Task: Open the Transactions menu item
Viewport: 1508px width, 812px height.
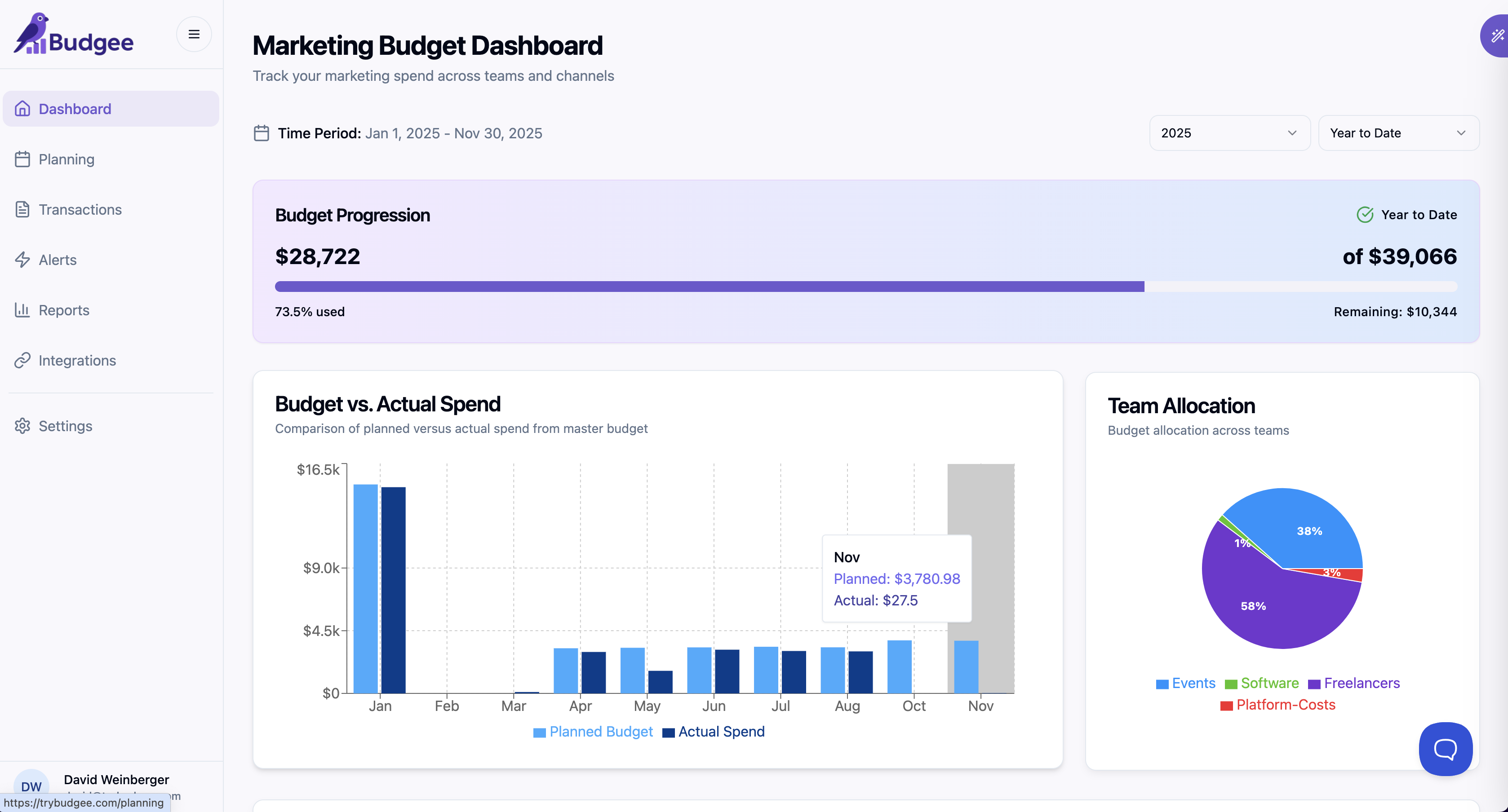Action: coord(80,209)
